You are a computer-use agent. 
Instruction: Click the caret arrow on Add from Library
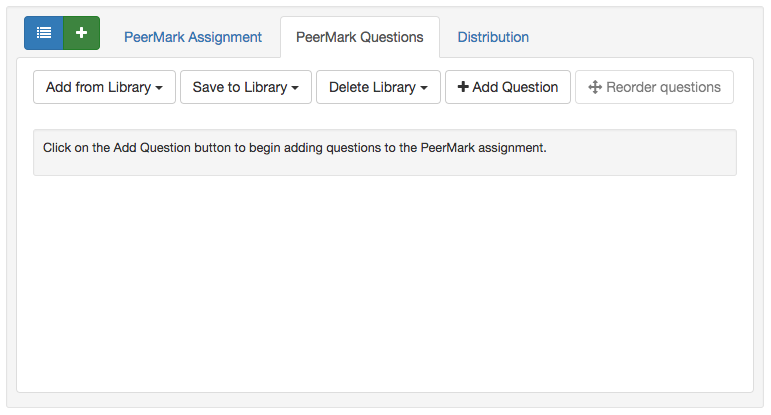pos(159,88)
